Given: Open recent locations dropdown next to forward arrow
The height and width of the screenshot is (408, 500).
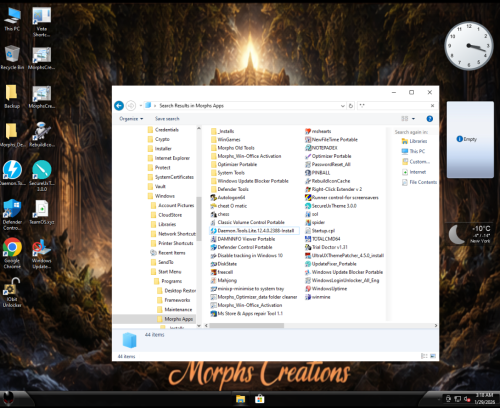Looking at the screenshot, I should pyautogui.click(x=141, y=106).
